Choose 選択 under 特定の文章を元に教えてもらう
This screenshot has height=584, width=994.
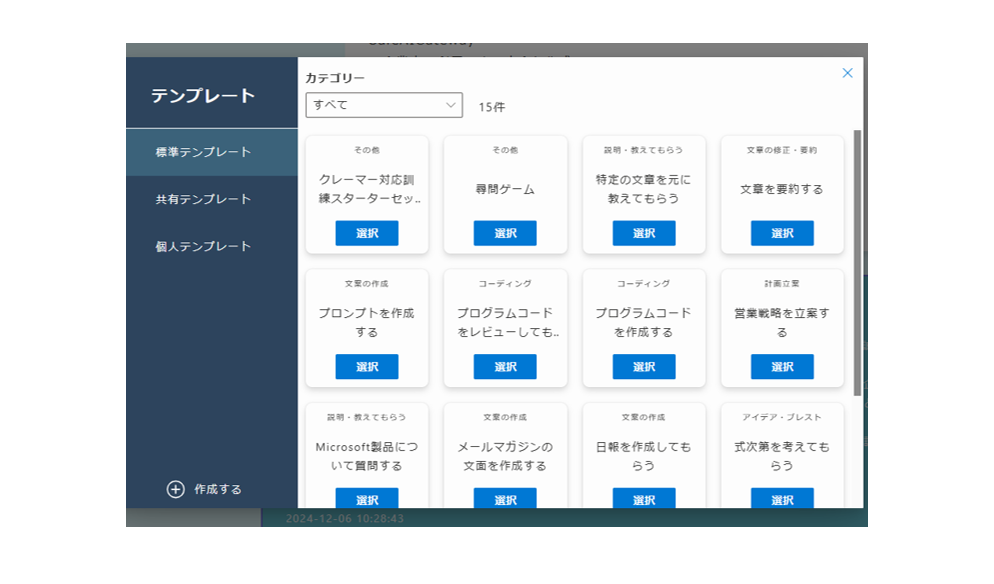point(643,233)
